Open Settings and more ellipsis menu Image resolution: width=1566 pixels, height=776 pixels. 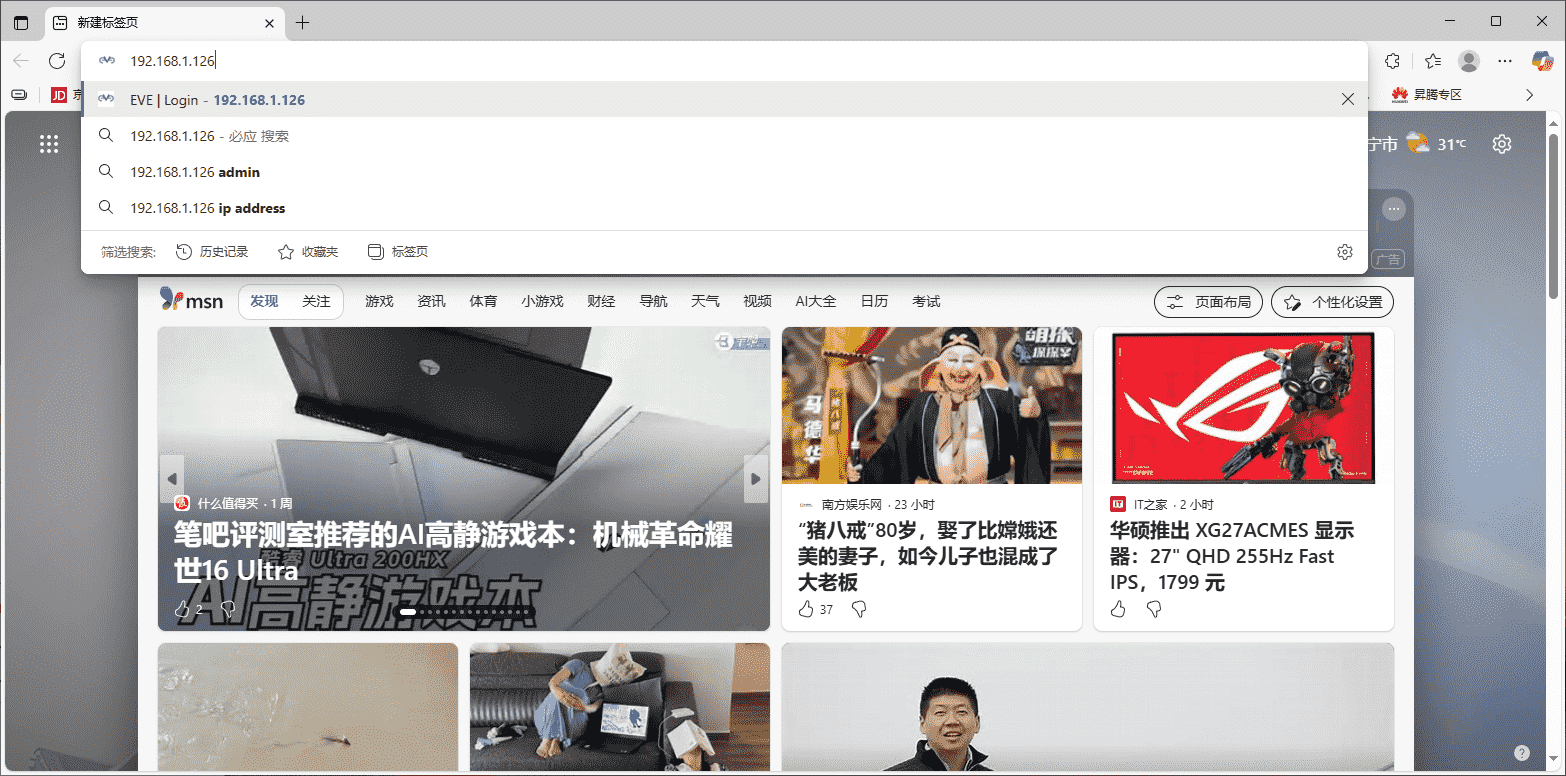(x=1505, y=61)
